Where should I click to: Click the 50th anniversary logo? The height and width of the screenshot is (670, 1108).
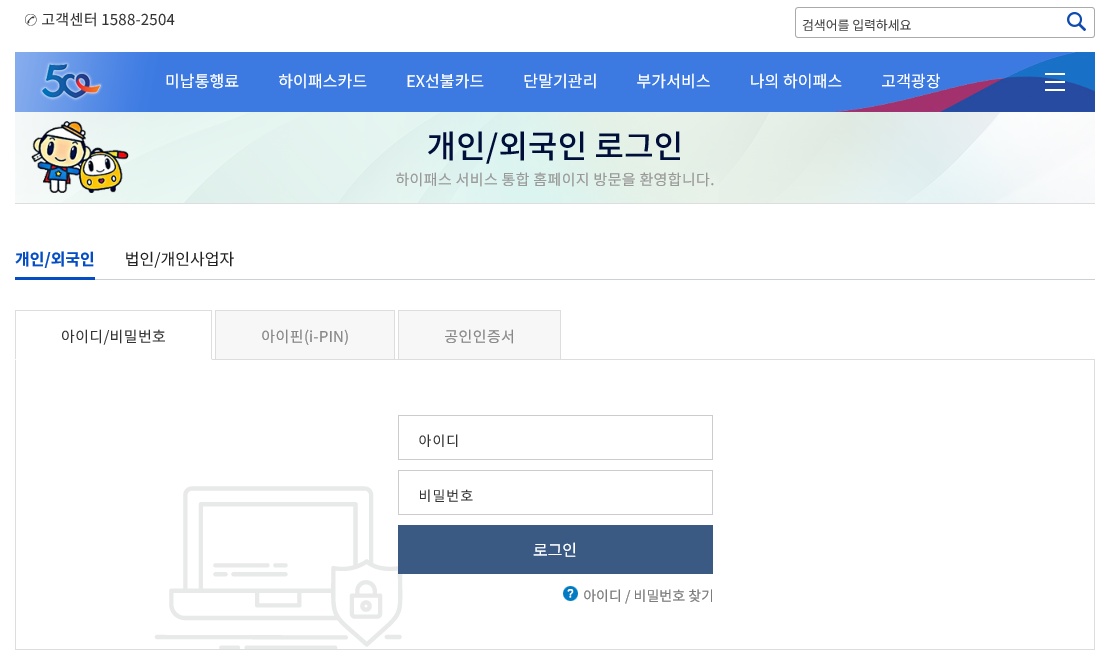(71, 81)
